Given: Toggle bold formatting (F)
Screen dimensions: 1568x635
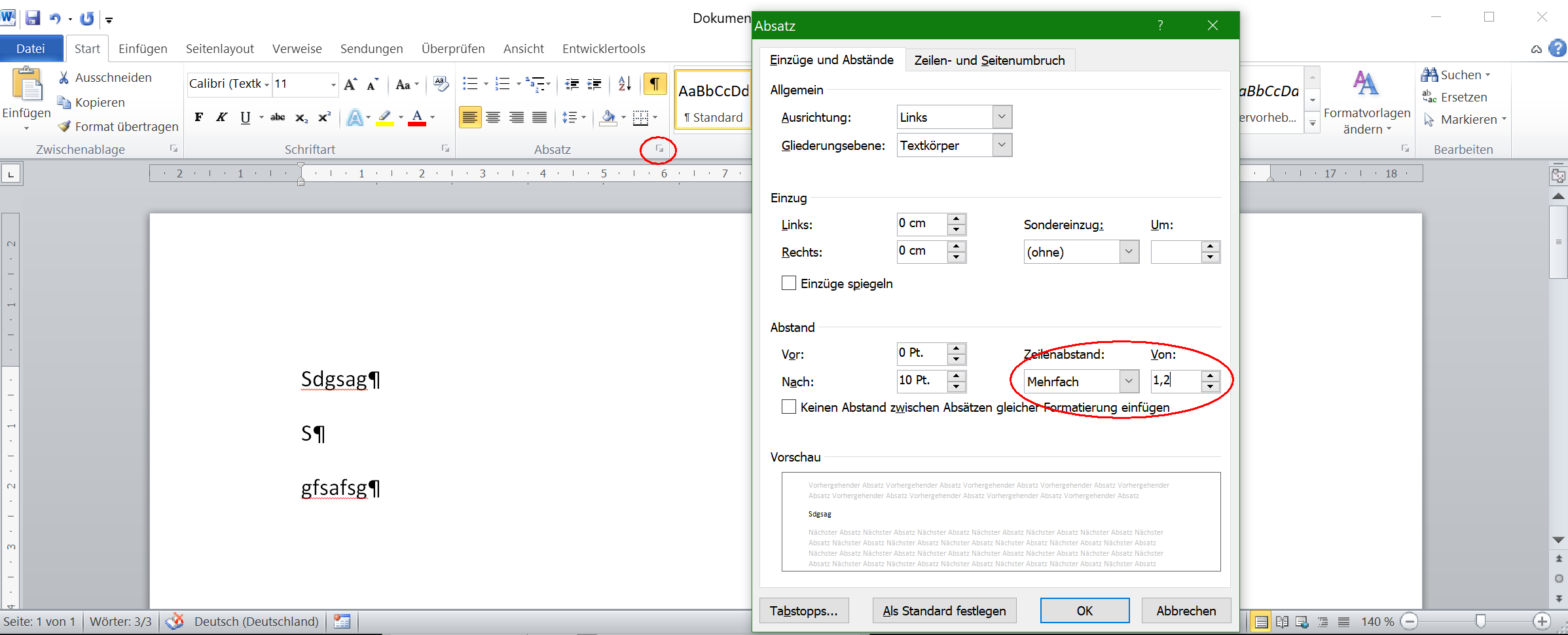Looking at the screenshot, I should [x=198, y=117].
